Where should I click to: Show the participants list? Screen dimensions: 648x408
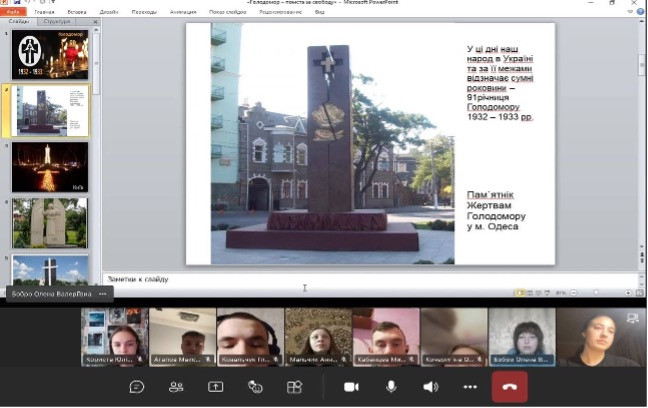click(176, 387)
